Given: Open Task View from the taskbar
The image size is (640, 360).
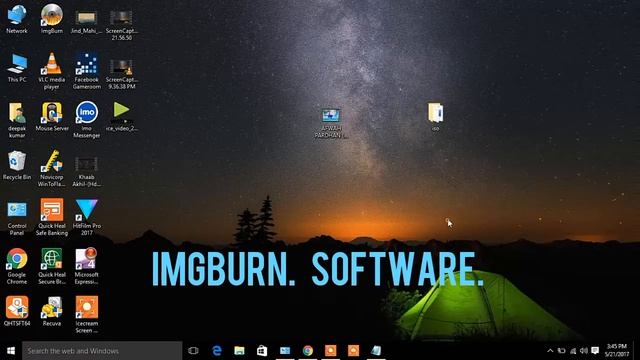Looking at the screenshot, I should tap(193, 351).
